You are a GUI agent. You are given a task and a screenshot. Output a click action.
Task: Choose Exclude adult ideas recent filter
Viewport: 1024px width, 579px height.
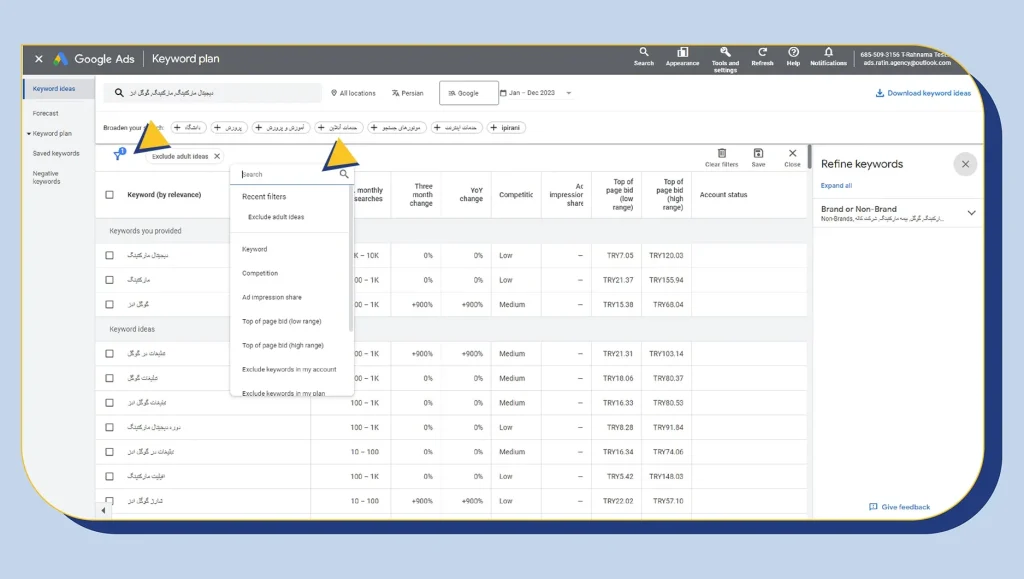276,217
